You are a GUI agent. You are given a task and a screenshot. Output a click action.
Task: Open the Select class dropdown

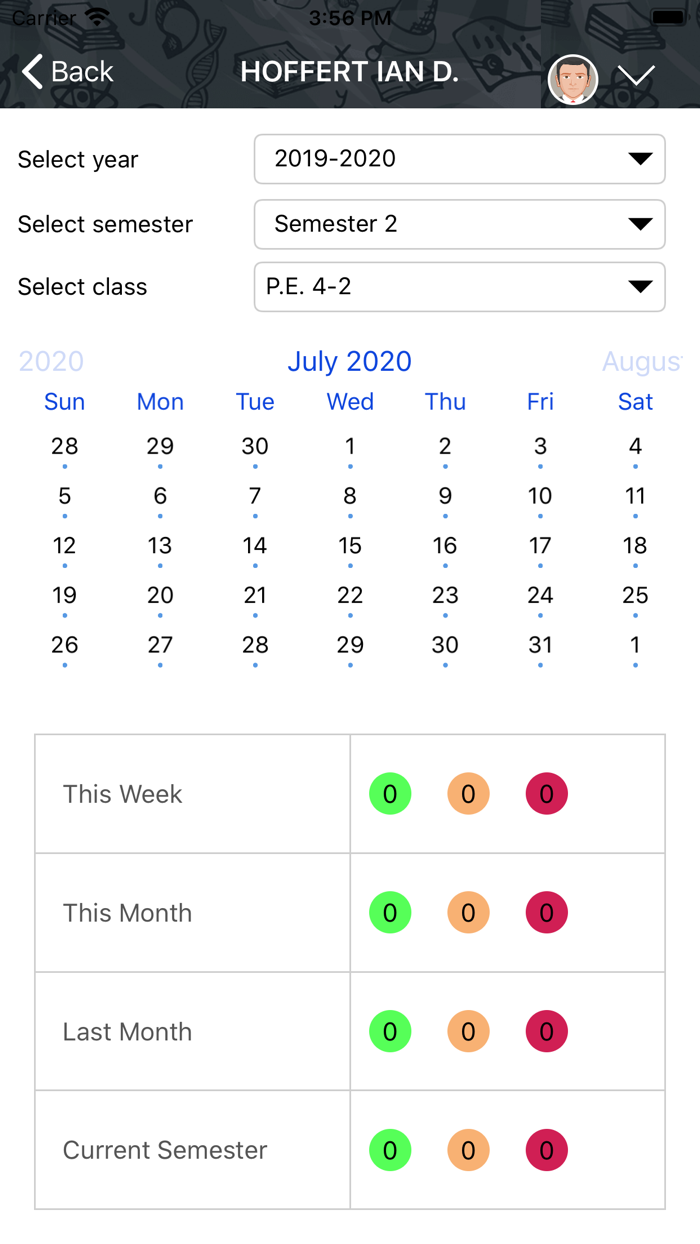pos(459,287)
